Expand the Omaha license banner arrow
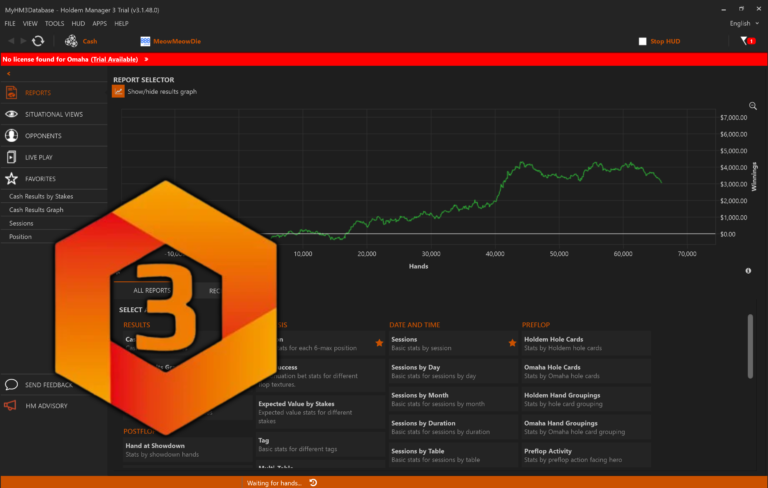The height and width of the screenshot is (488, 768). pyautogui.click(x=146, y=59)
